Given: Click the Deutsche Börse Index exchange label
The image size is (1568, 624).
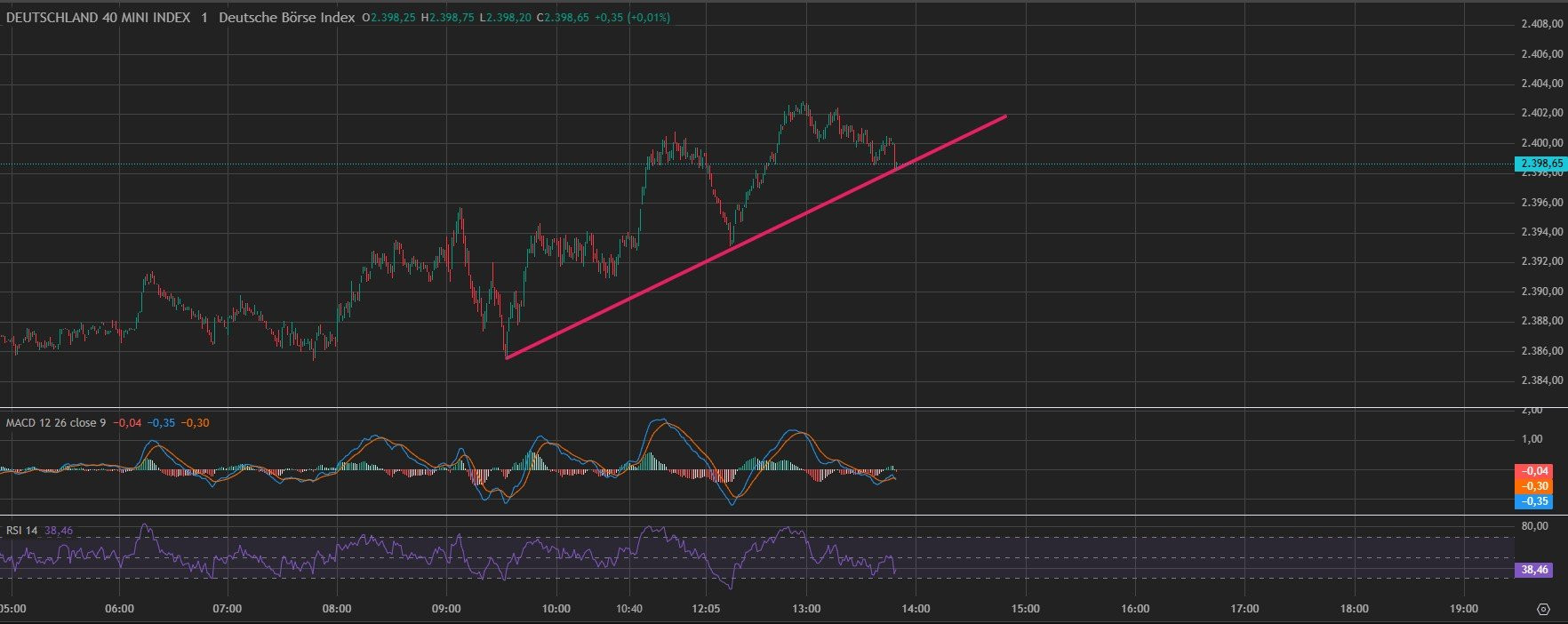Looking at the screenshot, I should 286,18.
